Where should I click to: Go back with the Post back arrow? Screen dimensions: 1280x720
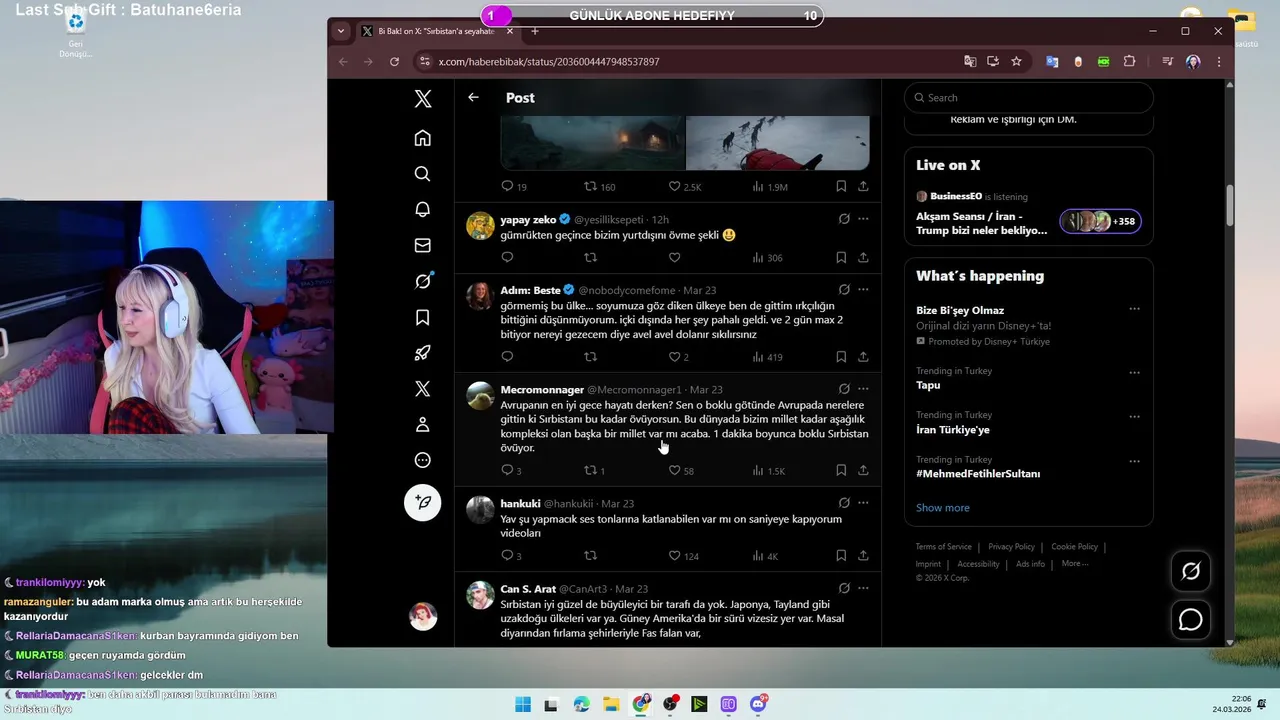pyautogui.click(x=474, y=97)
